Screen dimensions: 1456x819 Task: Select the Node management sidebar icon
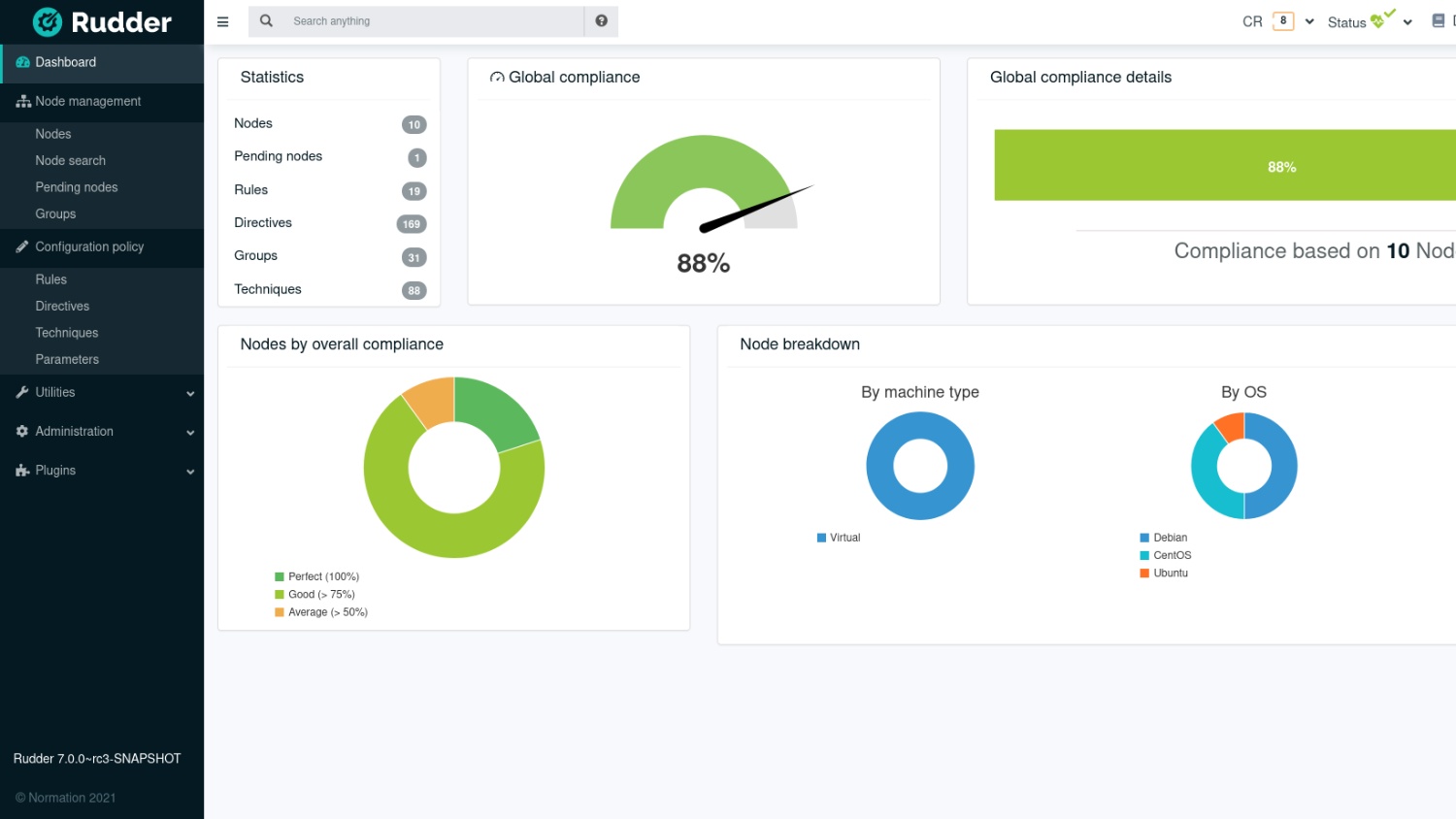pyautogui.click(x=21, y=101)
